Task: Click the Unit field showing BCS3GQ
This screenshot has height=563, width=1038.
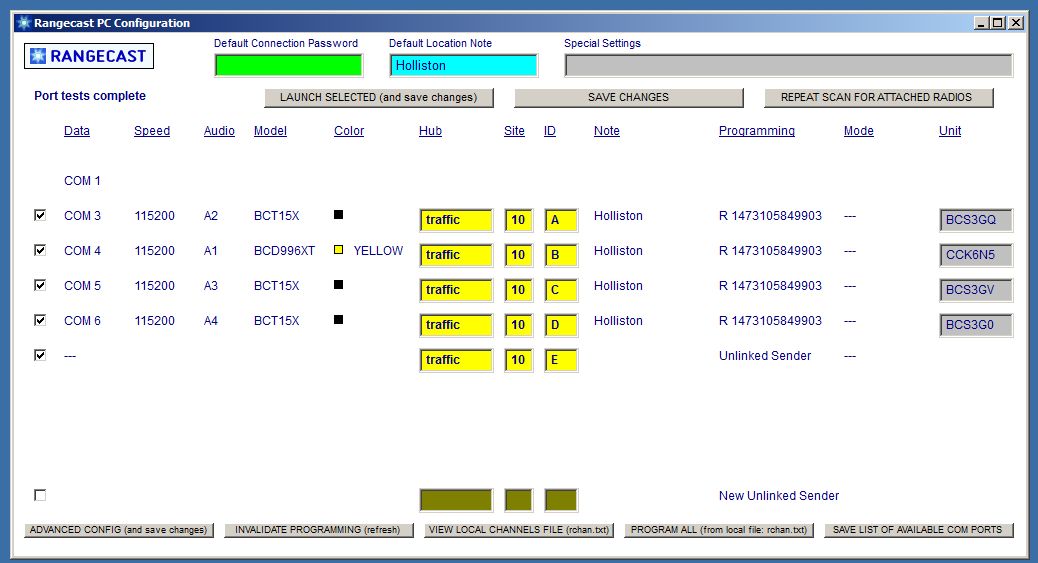Action: click(975, 220)
